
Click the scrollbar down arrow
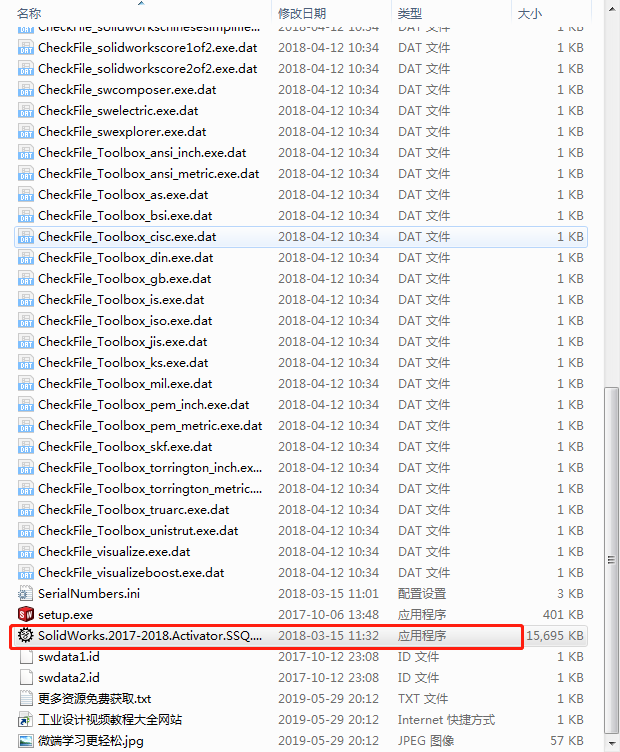coord(612,742)
